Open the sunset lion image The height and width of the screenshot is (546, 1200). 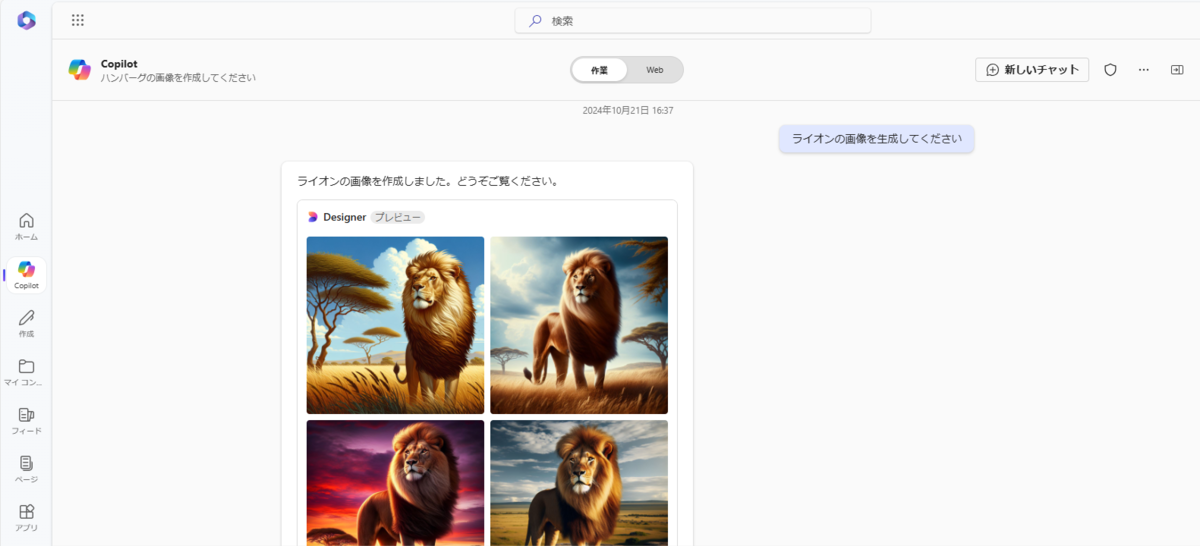[x=395, y=483]
